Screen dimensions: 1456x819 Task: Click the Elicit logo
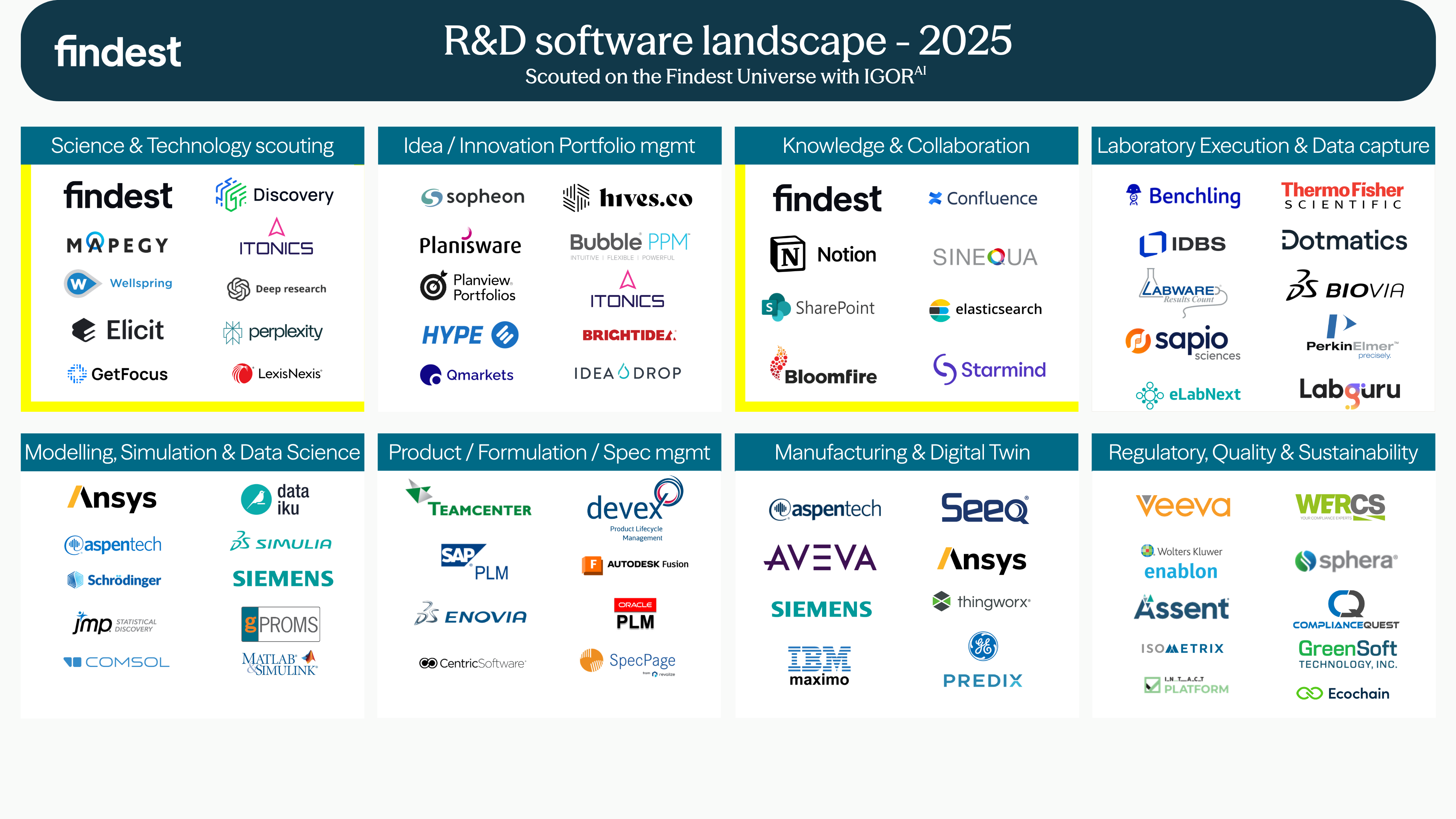click(118, 330)
